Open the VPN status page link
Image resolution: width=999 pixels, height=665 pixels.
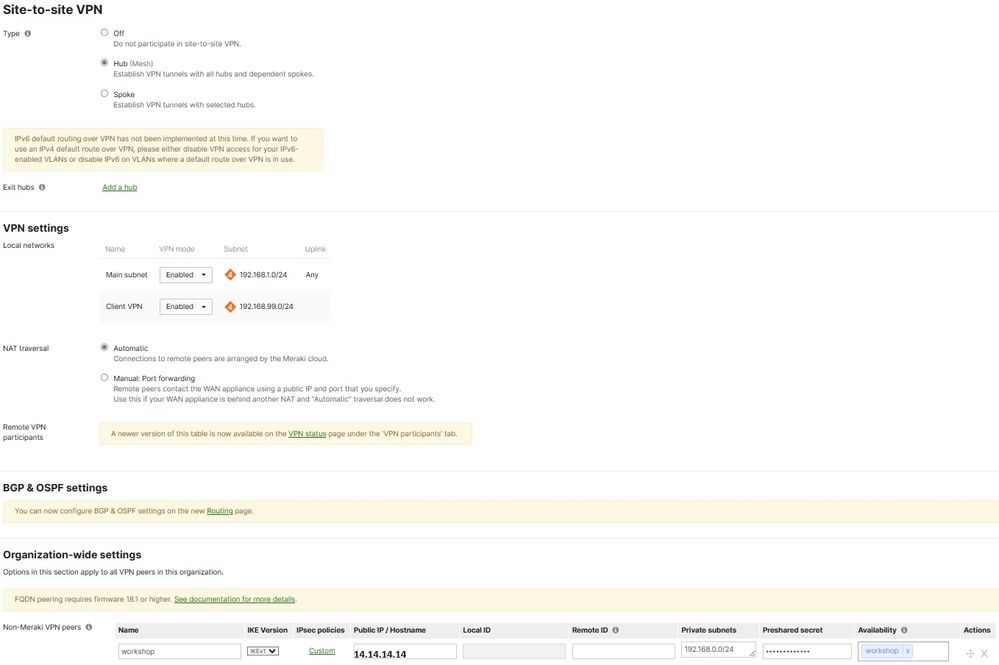(x=307, y=433)
